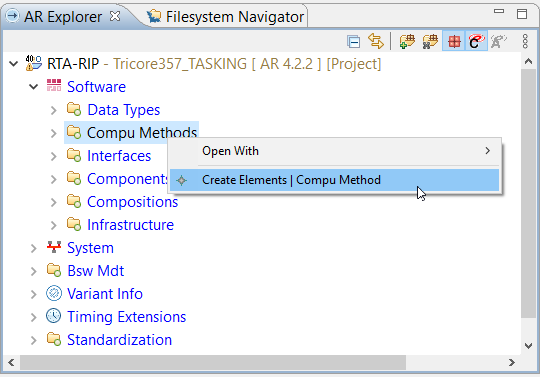Expand the Compu Methods folder
Screen dimensions: 540x377
click(x=53, y=133)
